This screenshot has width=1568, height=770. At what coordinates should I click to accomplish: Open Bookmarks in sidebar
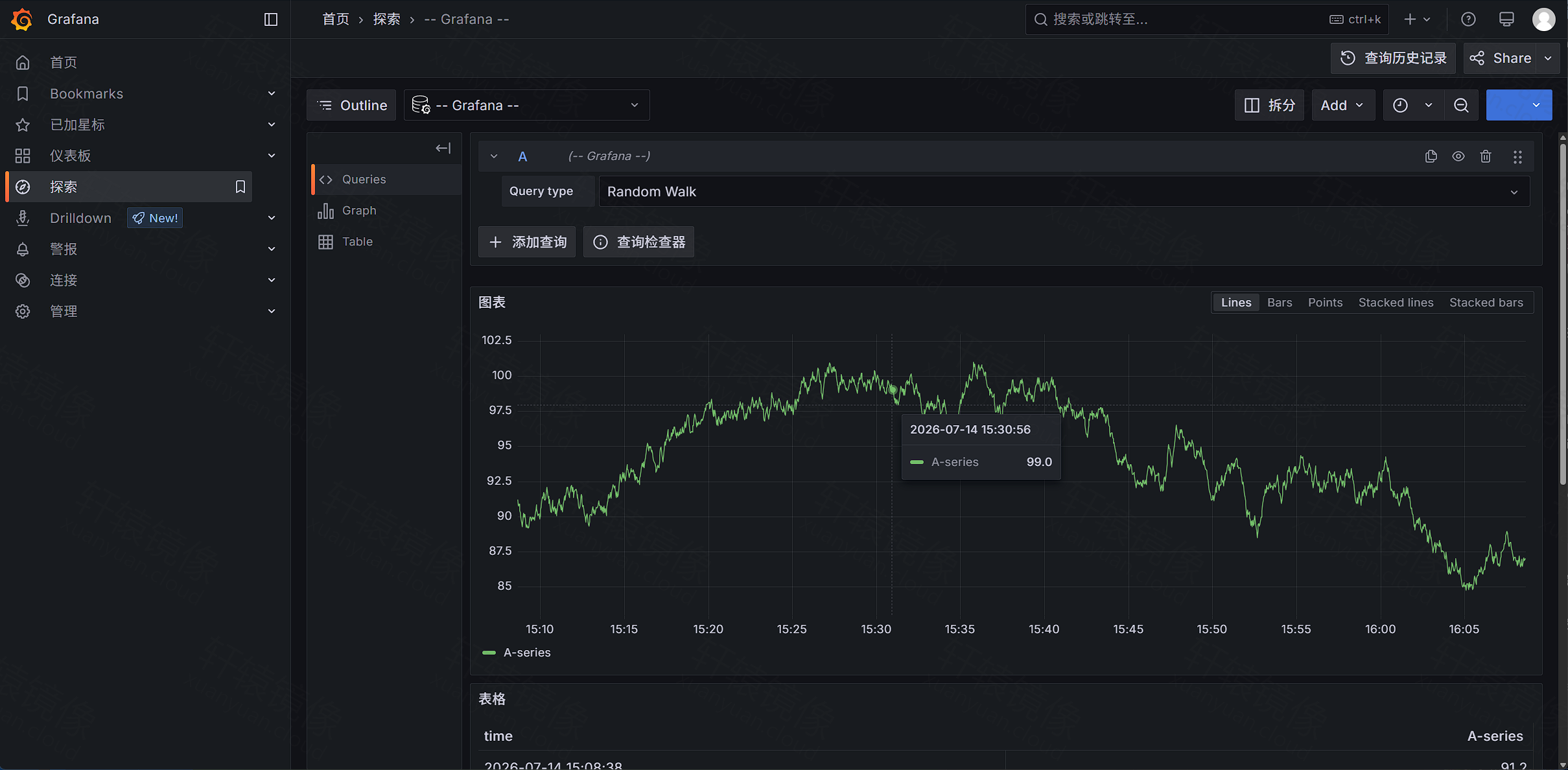[86, 93]
